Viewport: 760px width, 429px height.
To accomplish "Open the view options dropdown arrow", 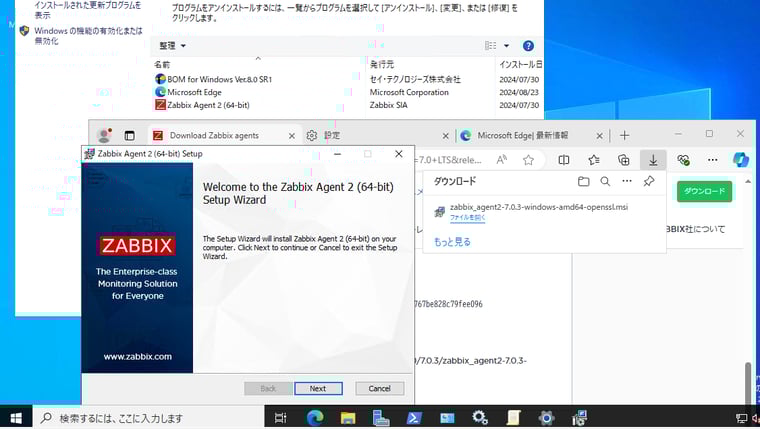I will point(506,46).
